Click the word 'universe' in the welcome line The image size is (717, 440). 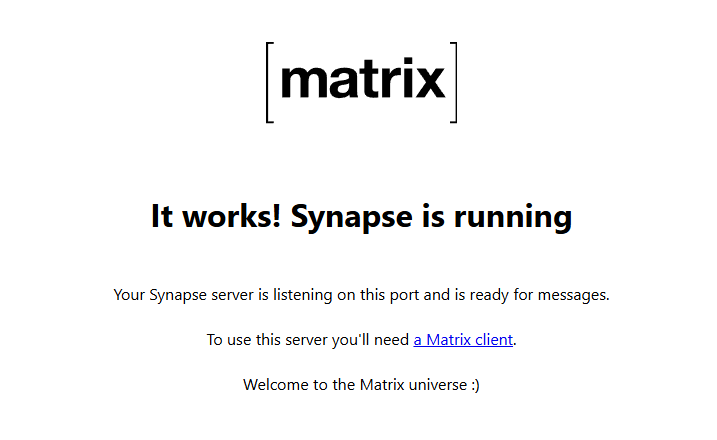tap(438, 385)
